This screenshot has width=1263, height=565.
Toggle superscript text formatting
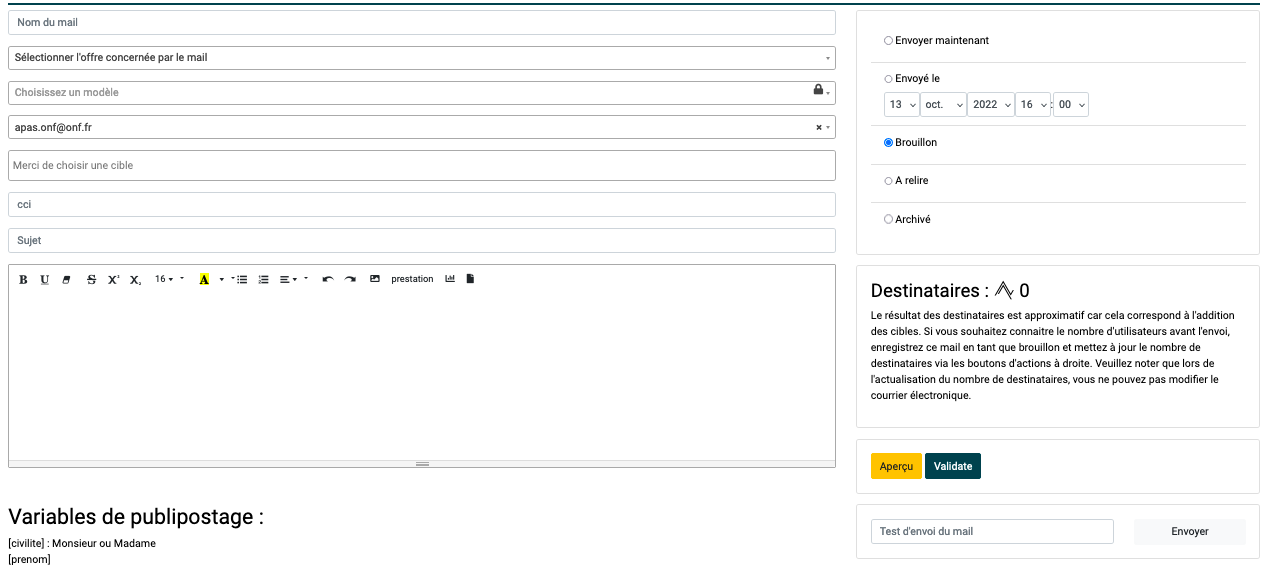113,280
